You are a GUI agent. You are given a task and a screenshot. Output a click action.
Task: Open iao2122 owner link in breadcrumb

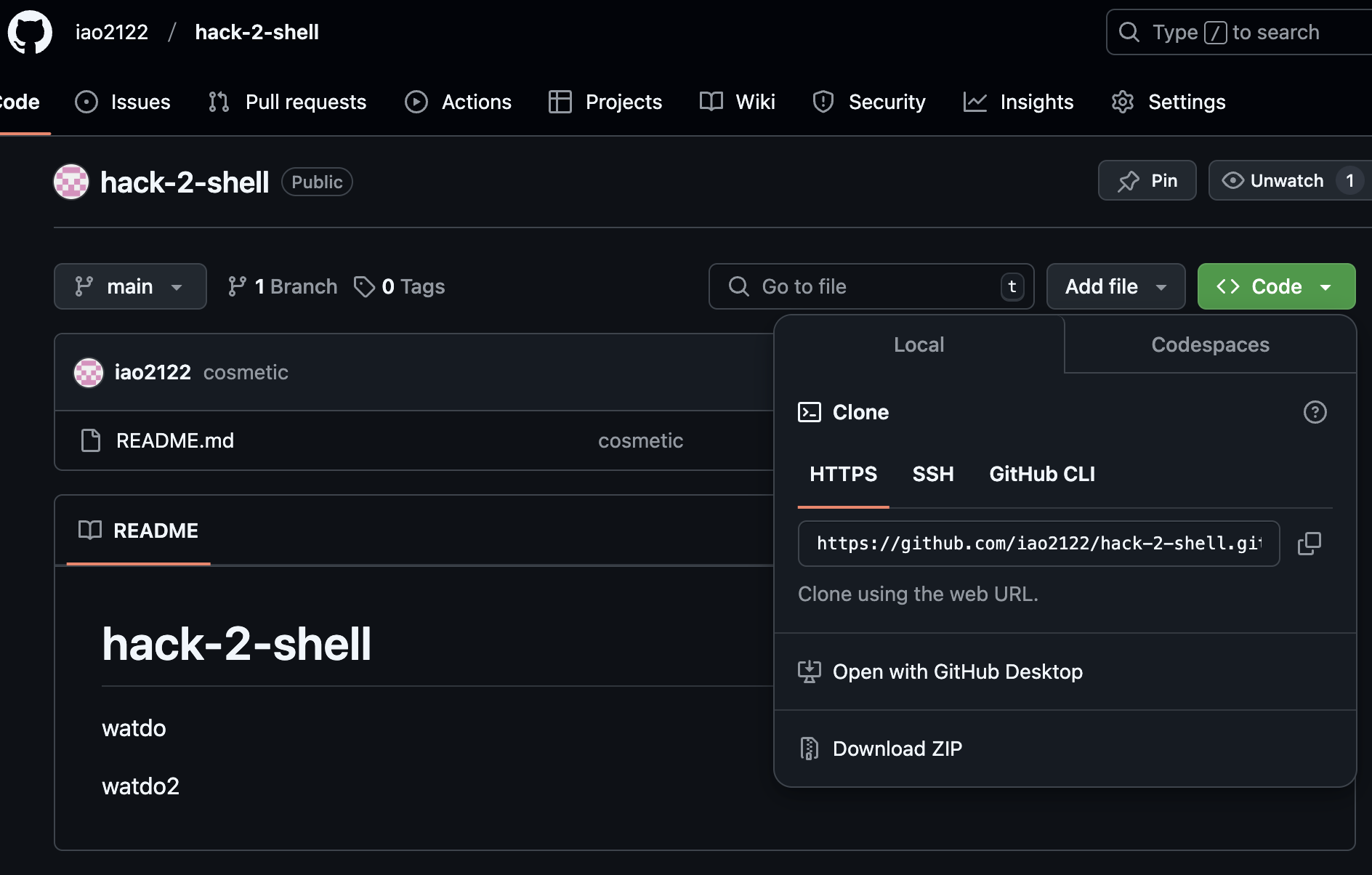pyautogui.click(x=112, y=32)
